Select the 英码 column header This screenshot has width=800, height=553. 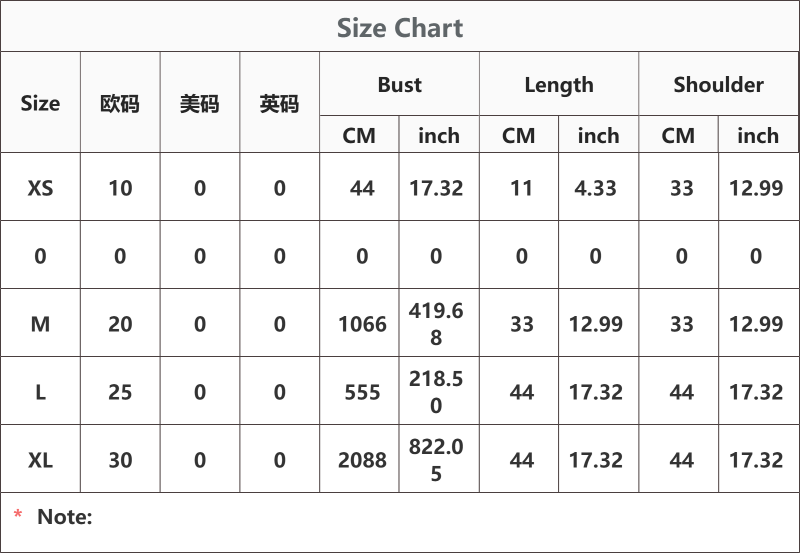(279, 104)
